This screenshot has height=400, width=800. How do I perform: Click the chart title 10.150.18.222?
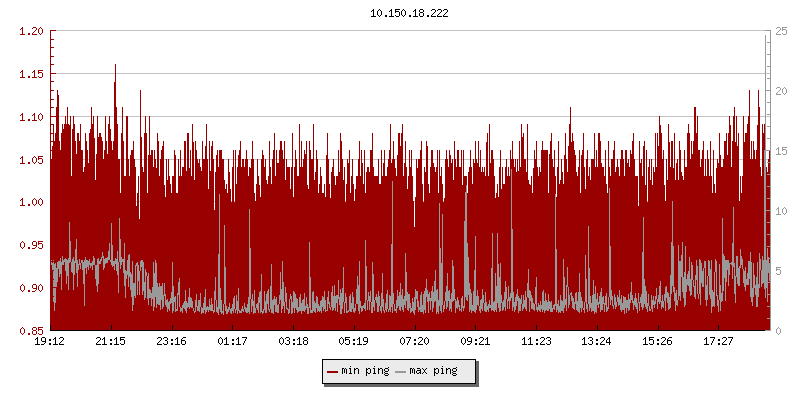[409, 13]
